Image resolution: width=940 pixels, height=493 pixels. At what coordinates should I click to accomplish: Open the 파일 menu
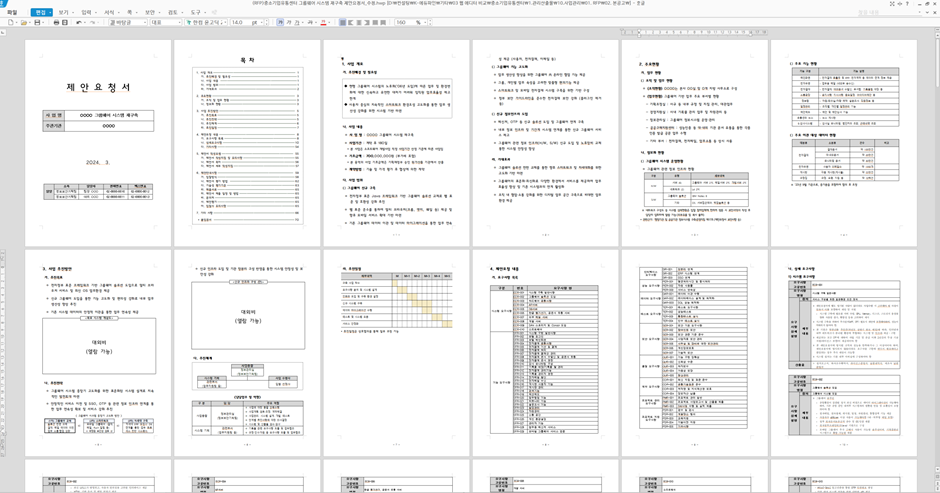[12, 12]
